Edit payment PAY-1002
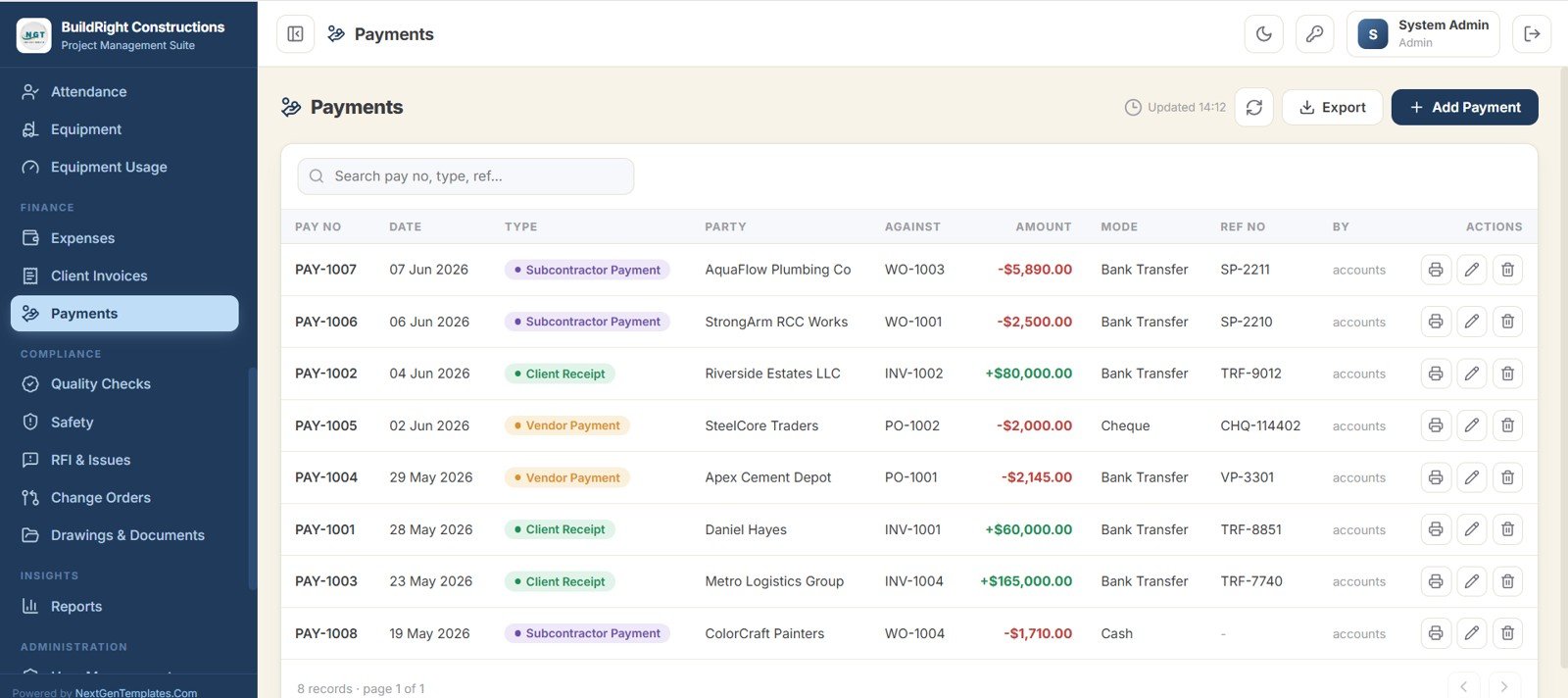The width and height of the screenshot is (1568, 698). pos(1472,374)
